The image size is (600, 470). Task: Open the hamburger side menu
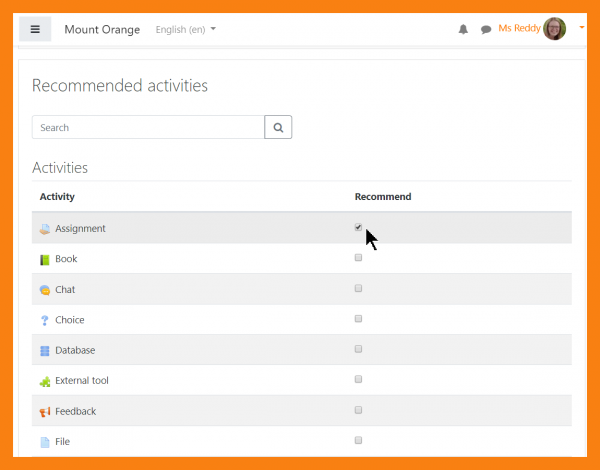(x=35, y=29)
